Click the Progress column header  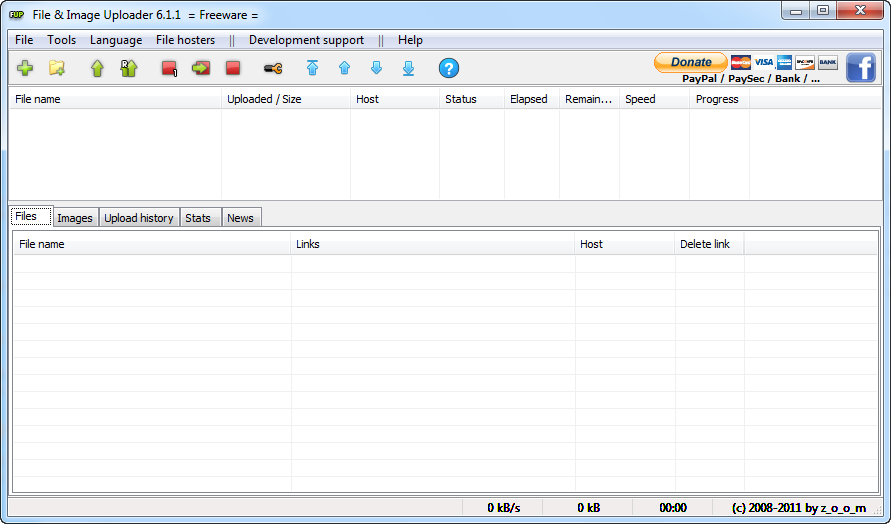pos(719,99)
